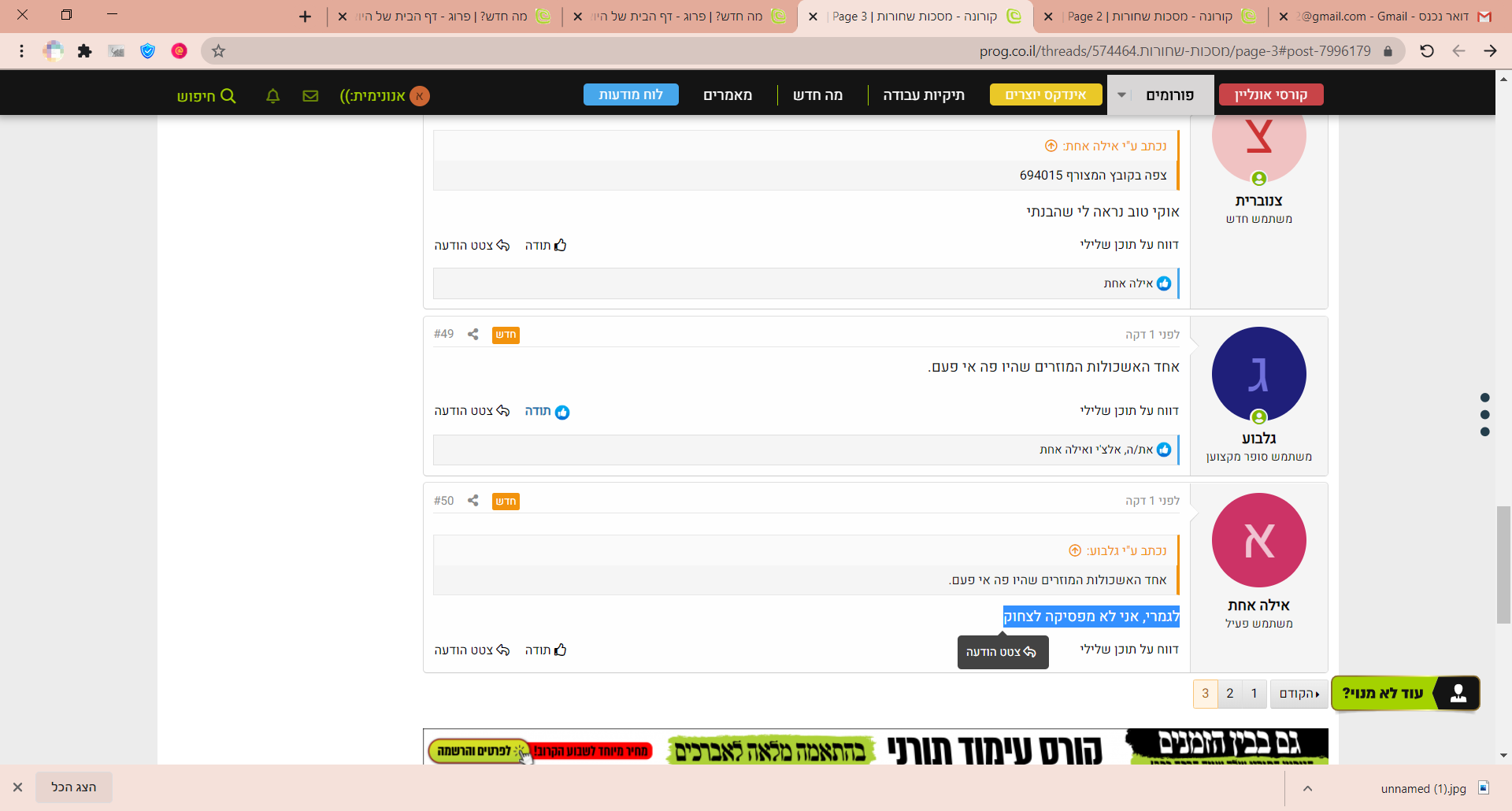The image size is (1512, 811).
Task: Open the גלבוע profile avatar
Action: point(1258,374)
